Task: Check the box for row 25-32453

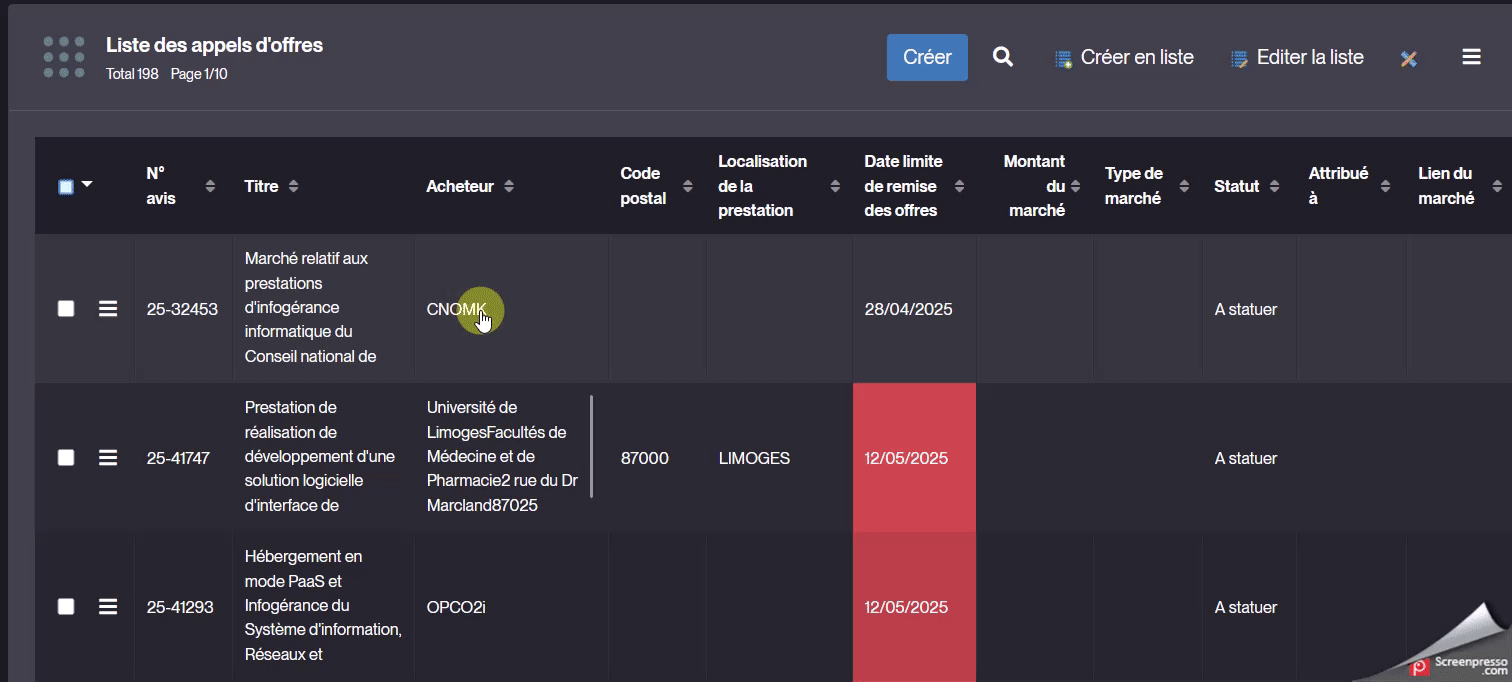Action: tap(66, 309)
